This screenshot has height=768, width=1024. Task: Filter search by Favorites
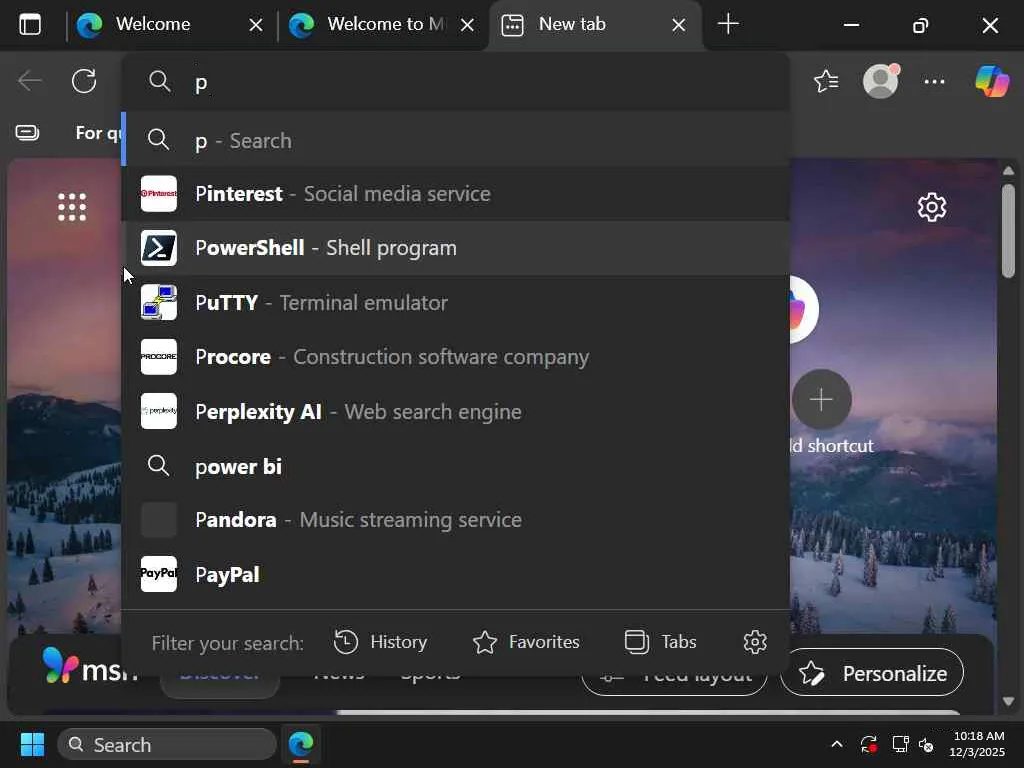pos(526,642)
